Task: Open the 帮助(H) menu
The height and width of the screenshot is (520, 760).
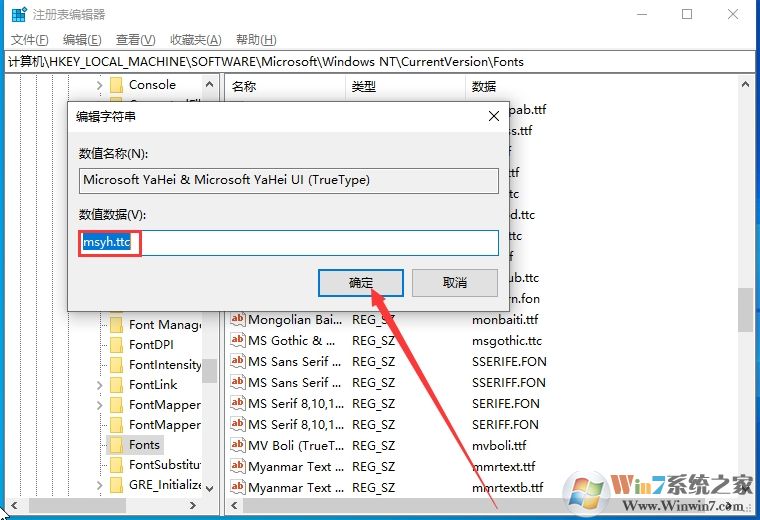Action: click(256, 39)
